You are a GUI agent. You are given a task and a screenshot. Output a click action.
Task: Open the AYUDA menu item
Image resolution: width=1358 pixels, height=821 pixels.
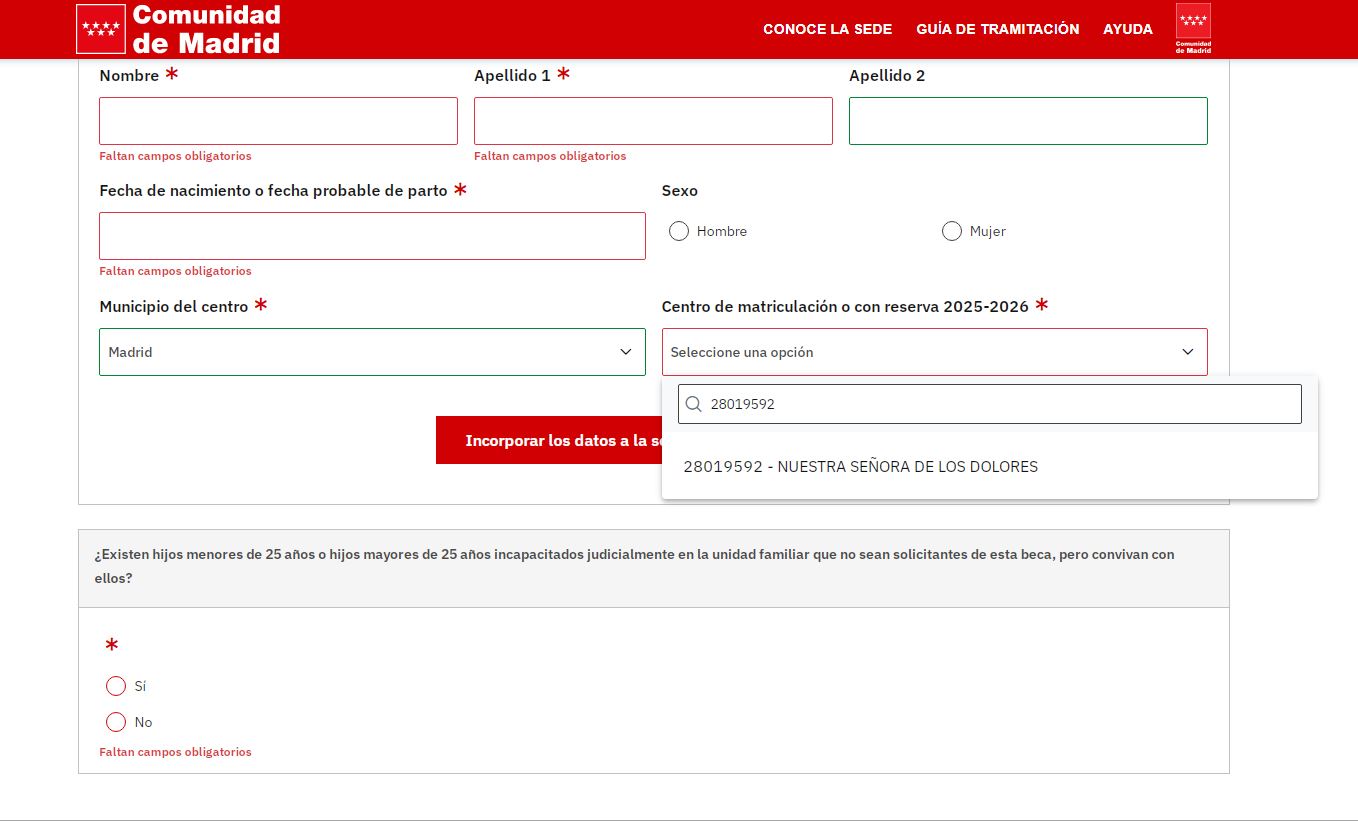click(x=1127, y=29)
